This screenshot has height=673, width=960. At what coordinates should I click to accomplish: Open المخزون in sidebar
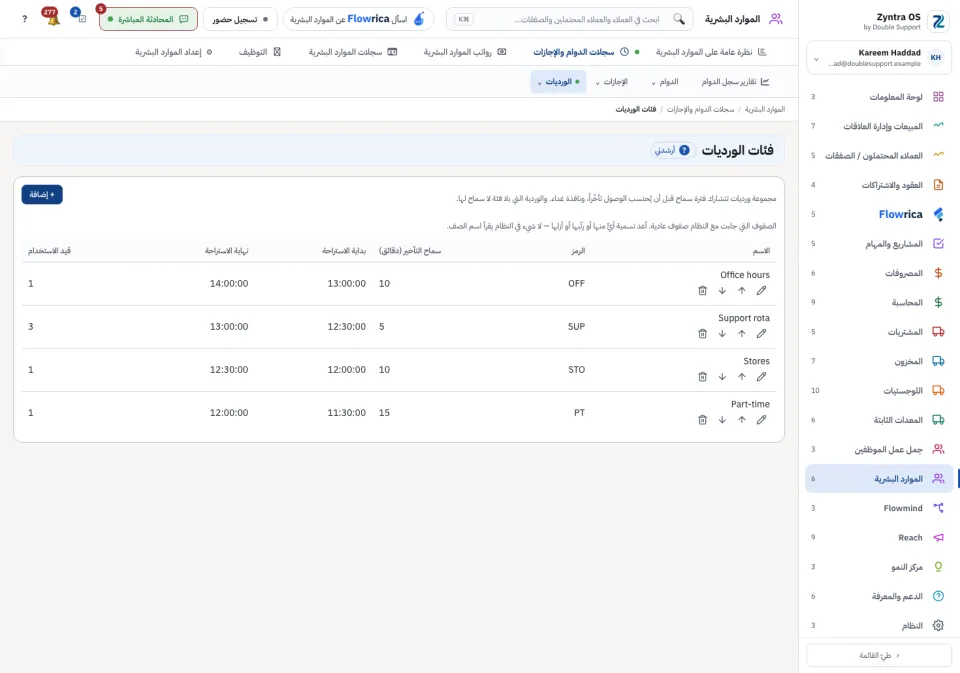(x=879, y=361)
